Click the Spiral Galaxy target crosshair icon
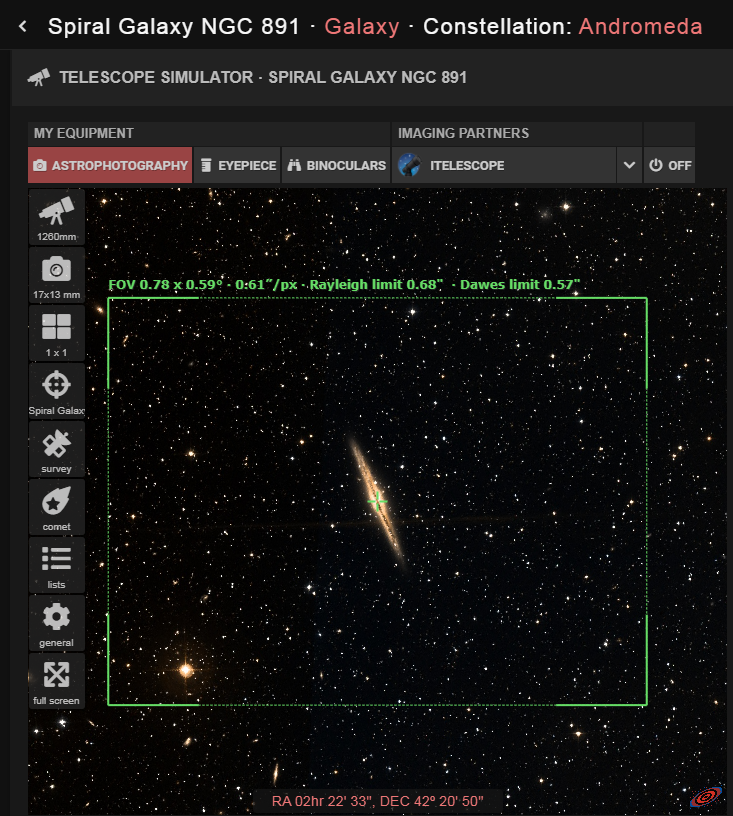Viewport: 733px width, 816px height. 56,391
